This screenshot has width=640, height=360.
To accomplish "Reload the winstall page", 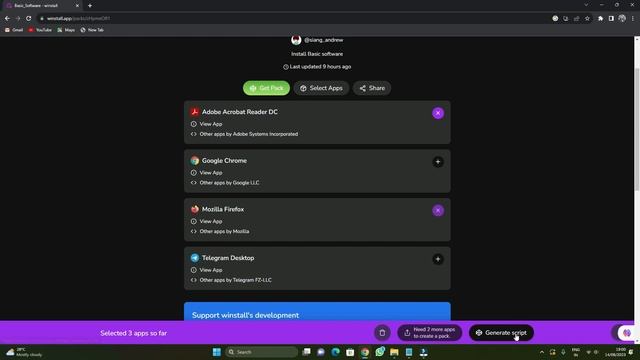I will click(x=29, y=18).
